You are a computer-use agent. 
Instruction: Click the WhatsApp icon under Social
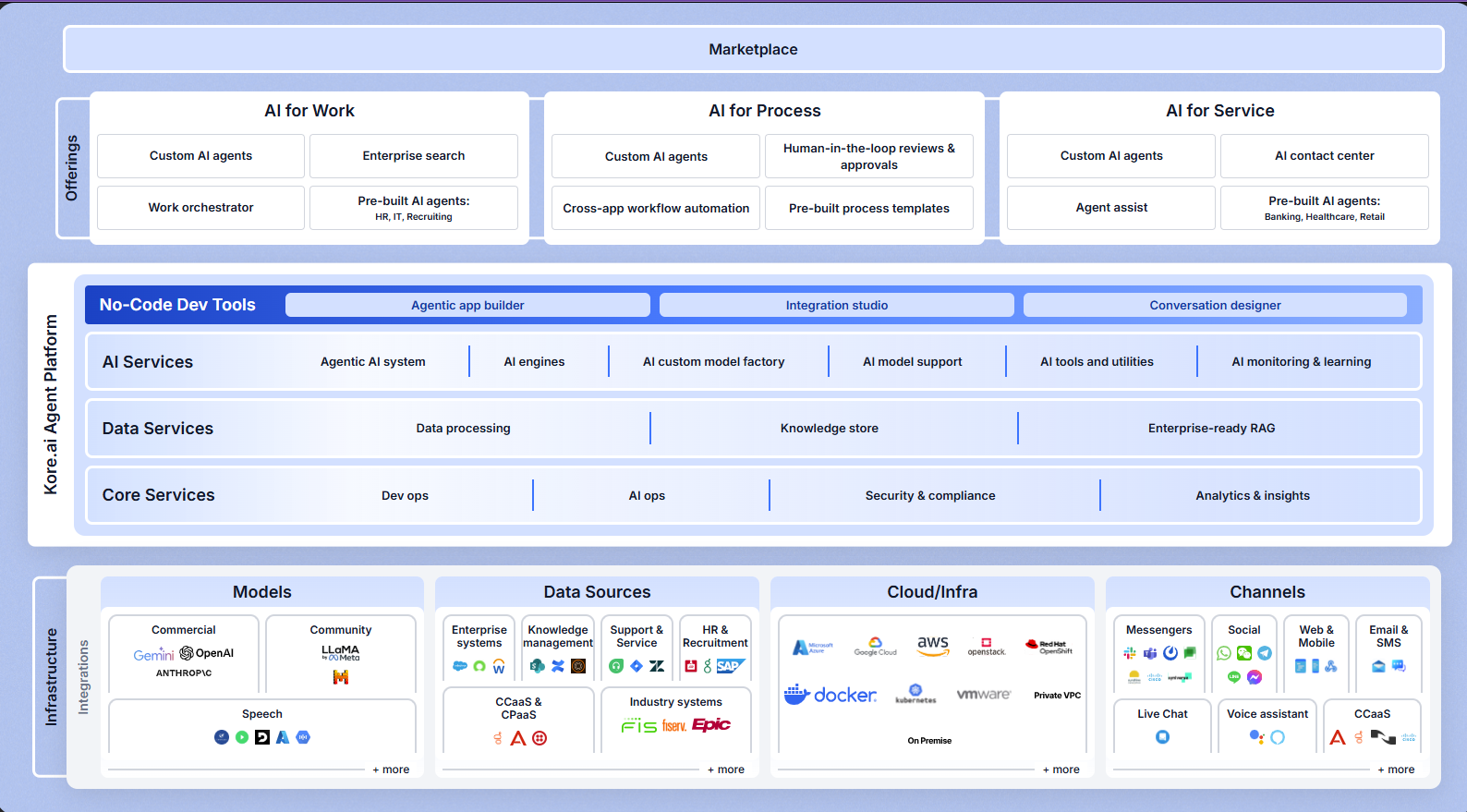(1224, 653)
